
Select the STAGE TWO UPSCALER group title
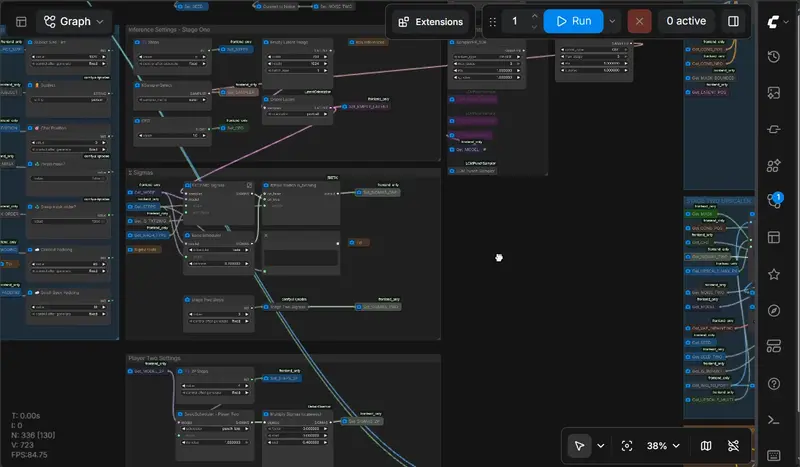(718, 201)
